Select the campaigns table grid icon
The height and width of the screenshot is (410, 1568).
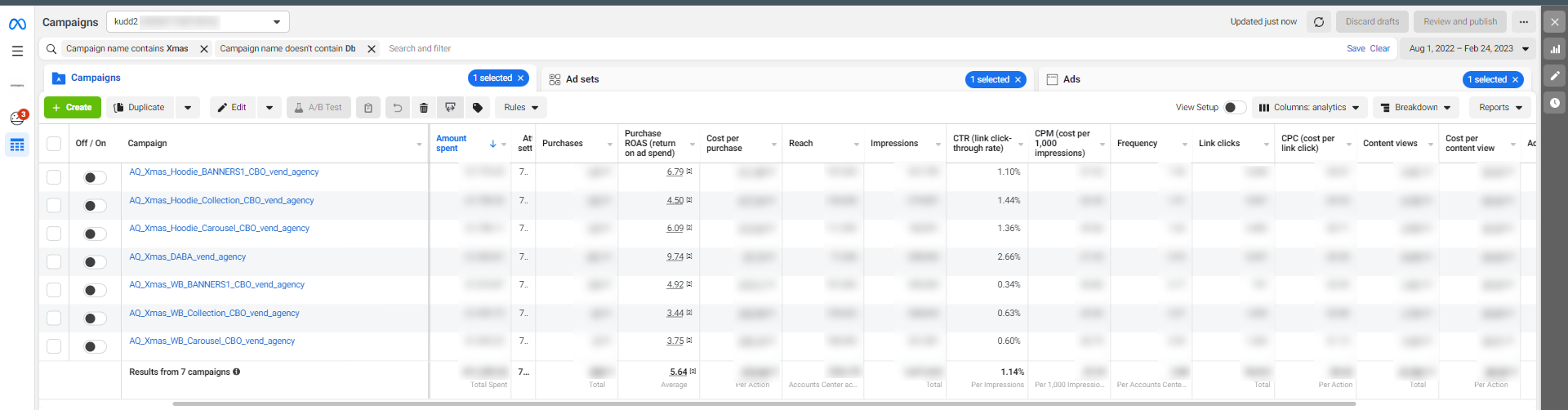(17, 145)
